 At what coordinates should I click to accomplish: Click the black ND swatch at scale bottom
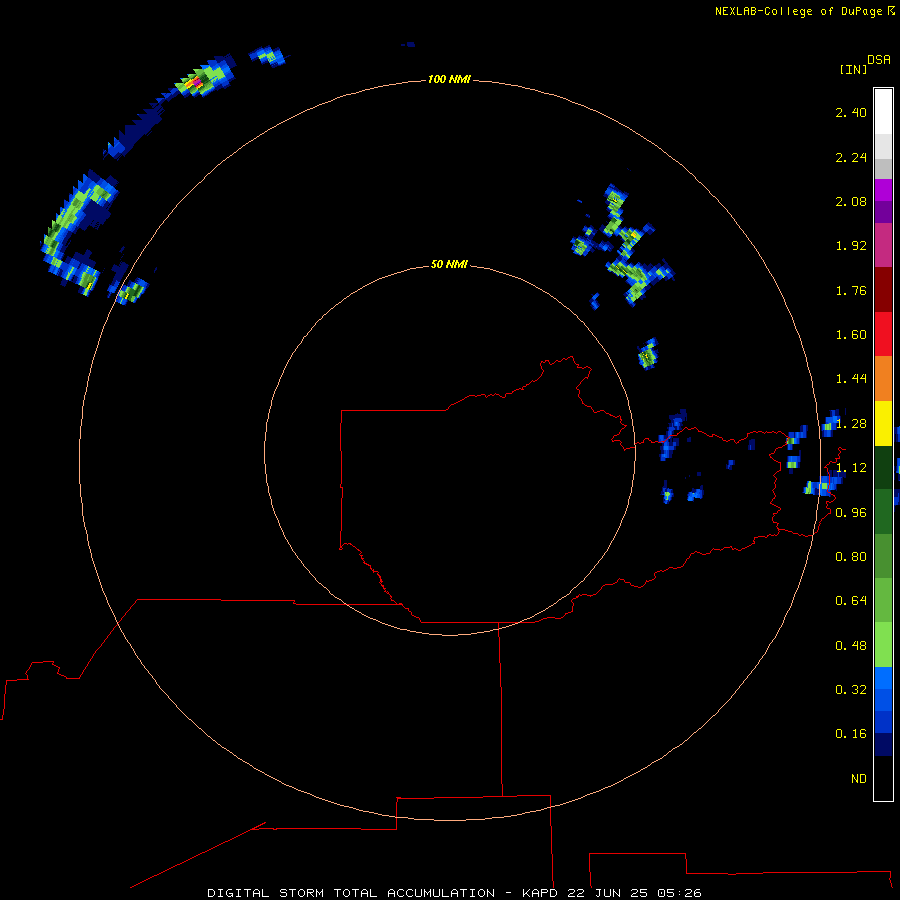(x=883, y=778)
